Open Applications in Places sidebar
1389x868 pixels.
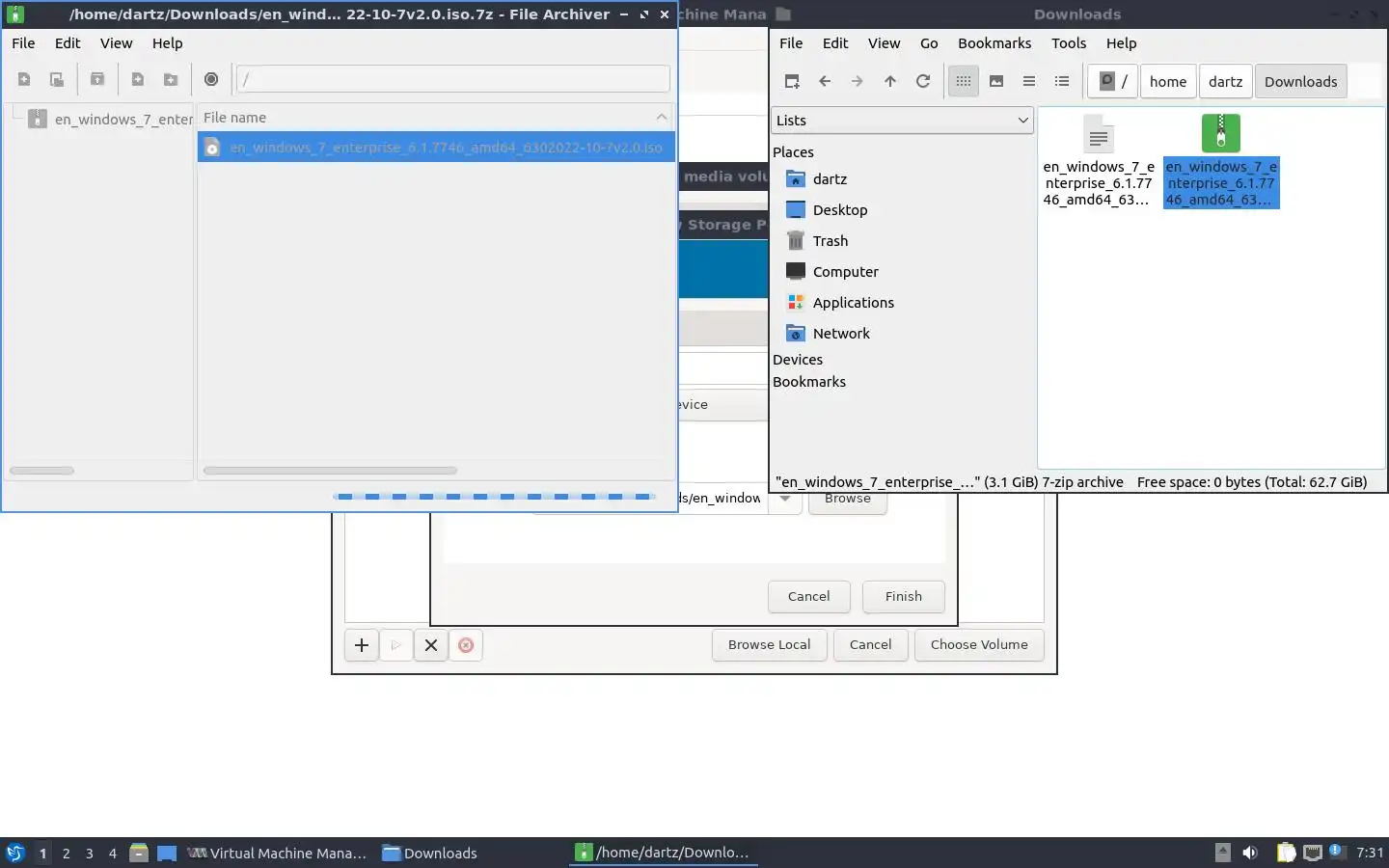point(854,303)
